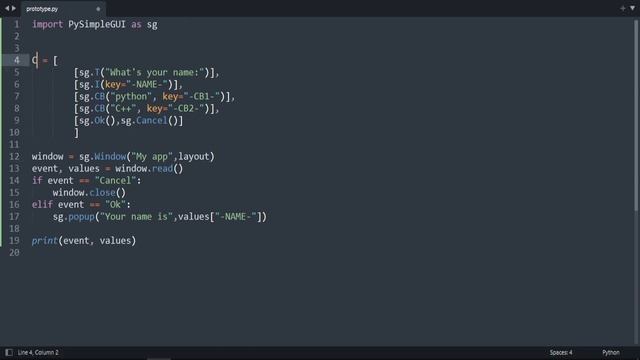The height and width of the screenshot is (360, 640).
Task: Click 'read' in window.read()
Action: pyautogui.click(x=162, y=169)
